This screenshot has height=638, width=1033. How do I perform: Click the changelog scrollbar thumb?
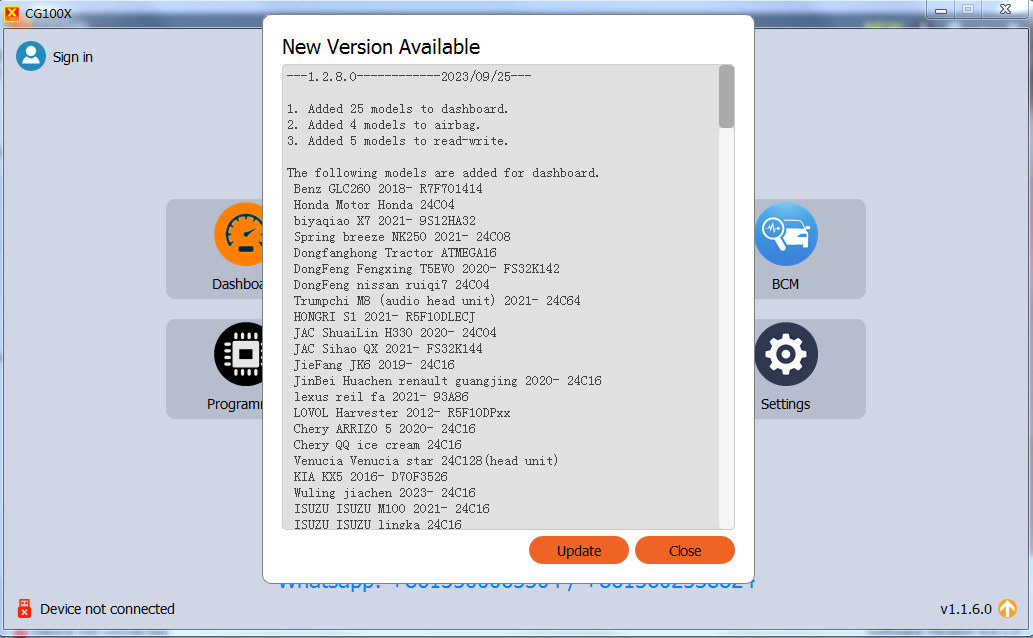(726, 96)
